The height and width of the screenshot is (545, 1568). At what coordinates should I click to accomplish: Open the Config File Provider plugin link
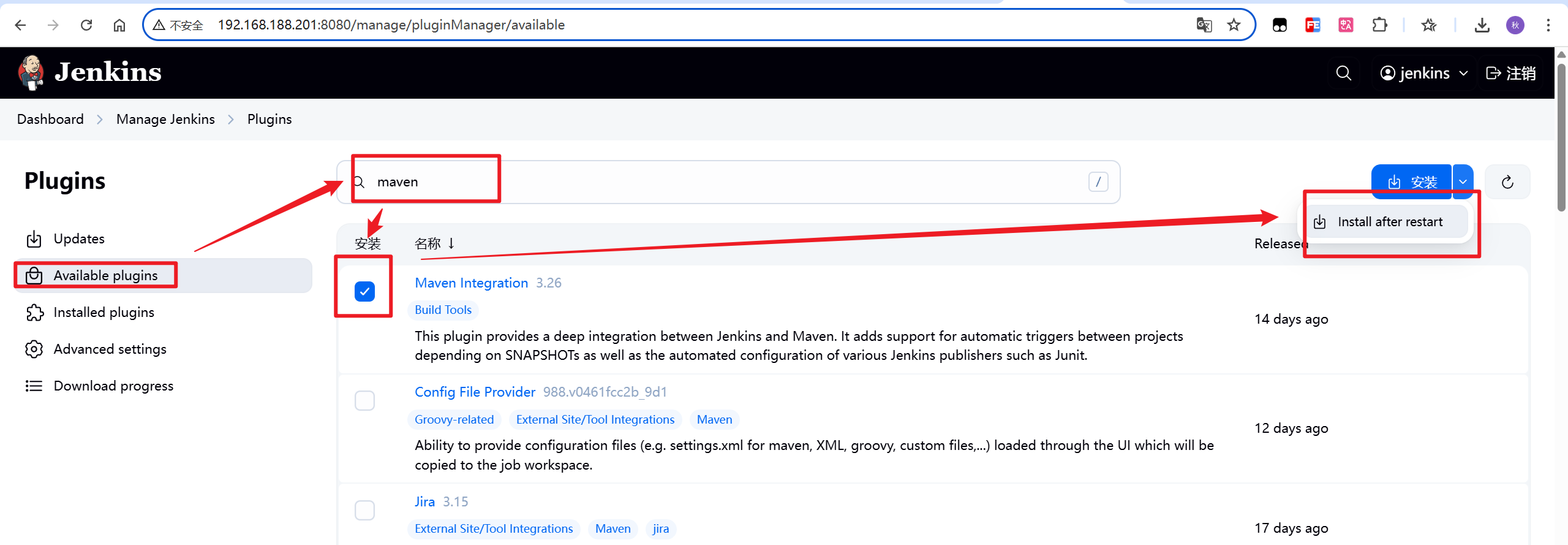tap(475, 392)
